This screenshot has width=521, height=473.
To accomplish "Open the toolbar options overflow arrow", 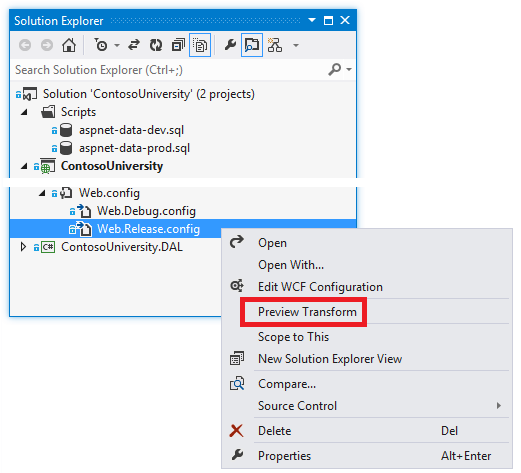I will point(296,45).
